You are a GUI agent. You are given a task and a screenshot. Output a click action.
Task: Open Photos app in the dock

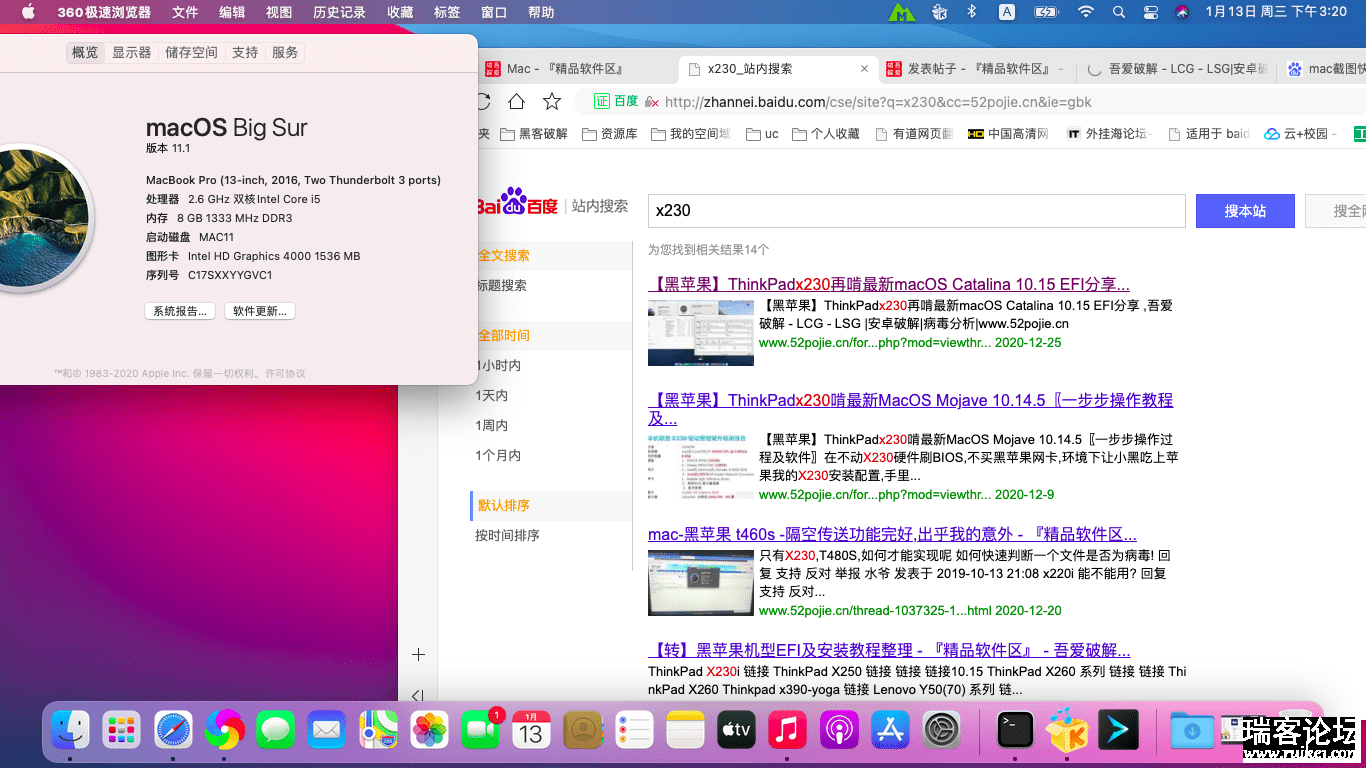click(430, 731)
